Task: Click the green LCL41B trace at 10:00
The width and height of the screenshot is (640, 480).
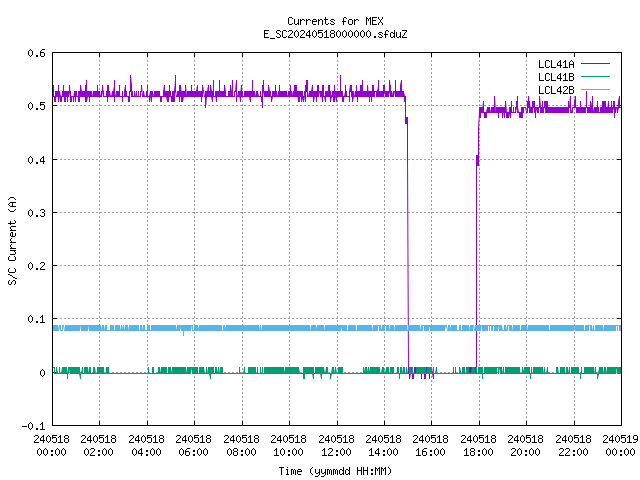Action: pyautogui.click(x=289, y=370)
